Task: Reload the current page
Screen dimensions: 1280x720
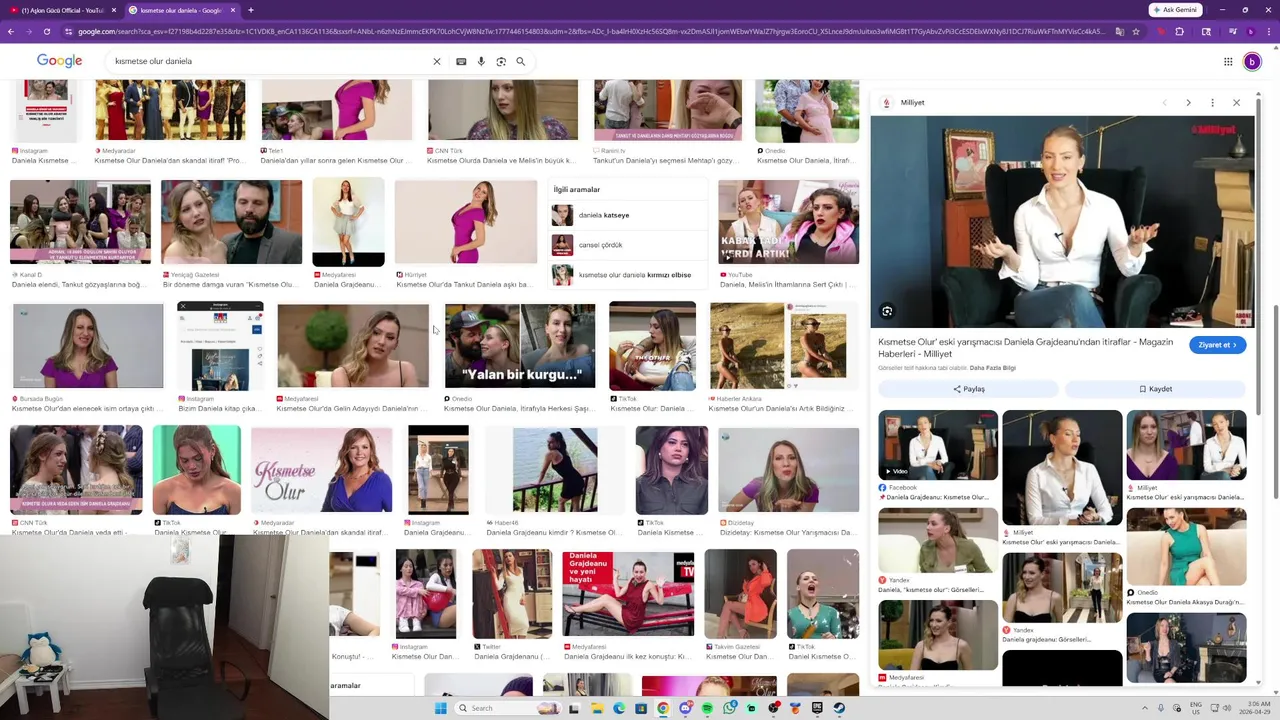Action: pos(46,31)
